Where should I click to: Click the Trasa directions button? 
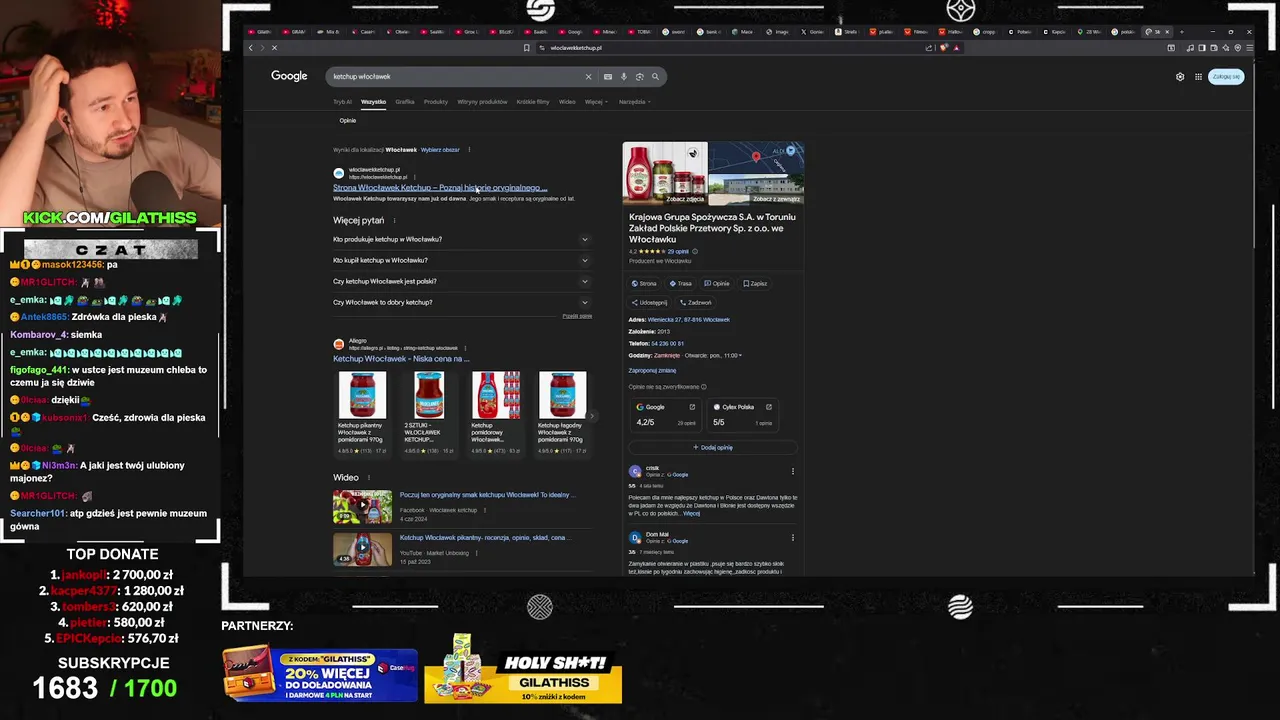(680, 283)
